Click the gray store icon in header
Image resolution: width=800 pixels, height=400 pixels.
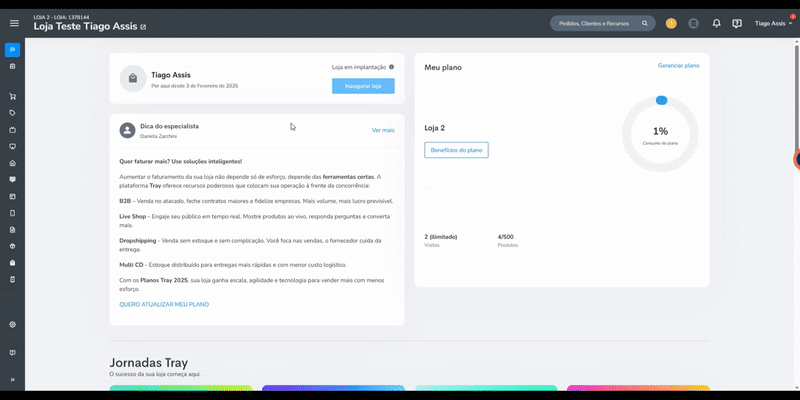(693, 23)
